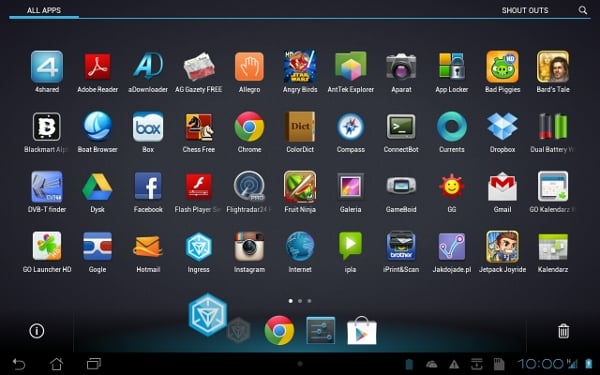This screenshot has width=600, height=375.
Task: Click the trash bin icon
Action: [563, 331]
